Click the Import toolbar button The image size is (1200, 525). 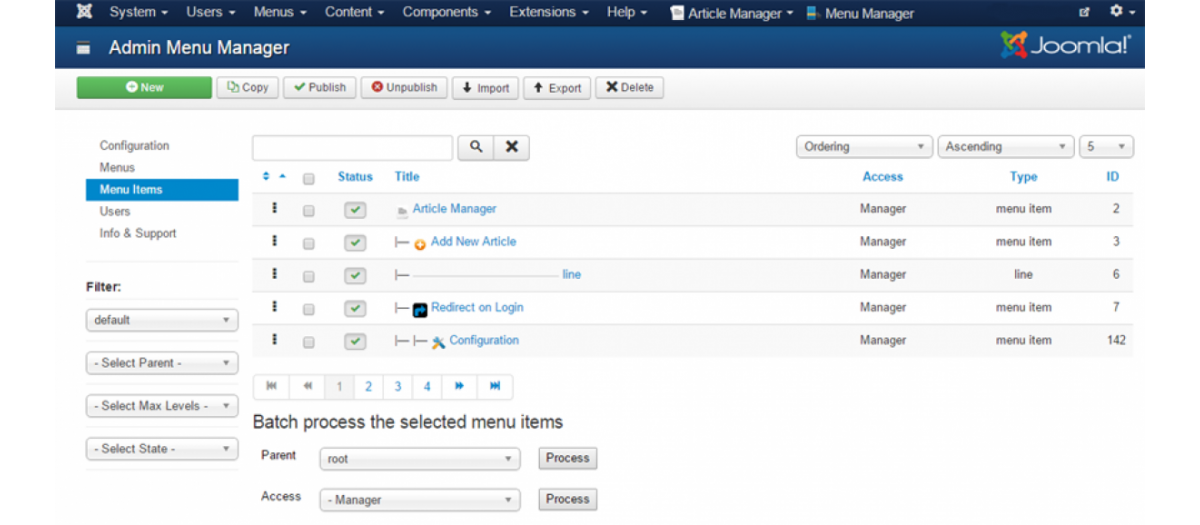485,88
